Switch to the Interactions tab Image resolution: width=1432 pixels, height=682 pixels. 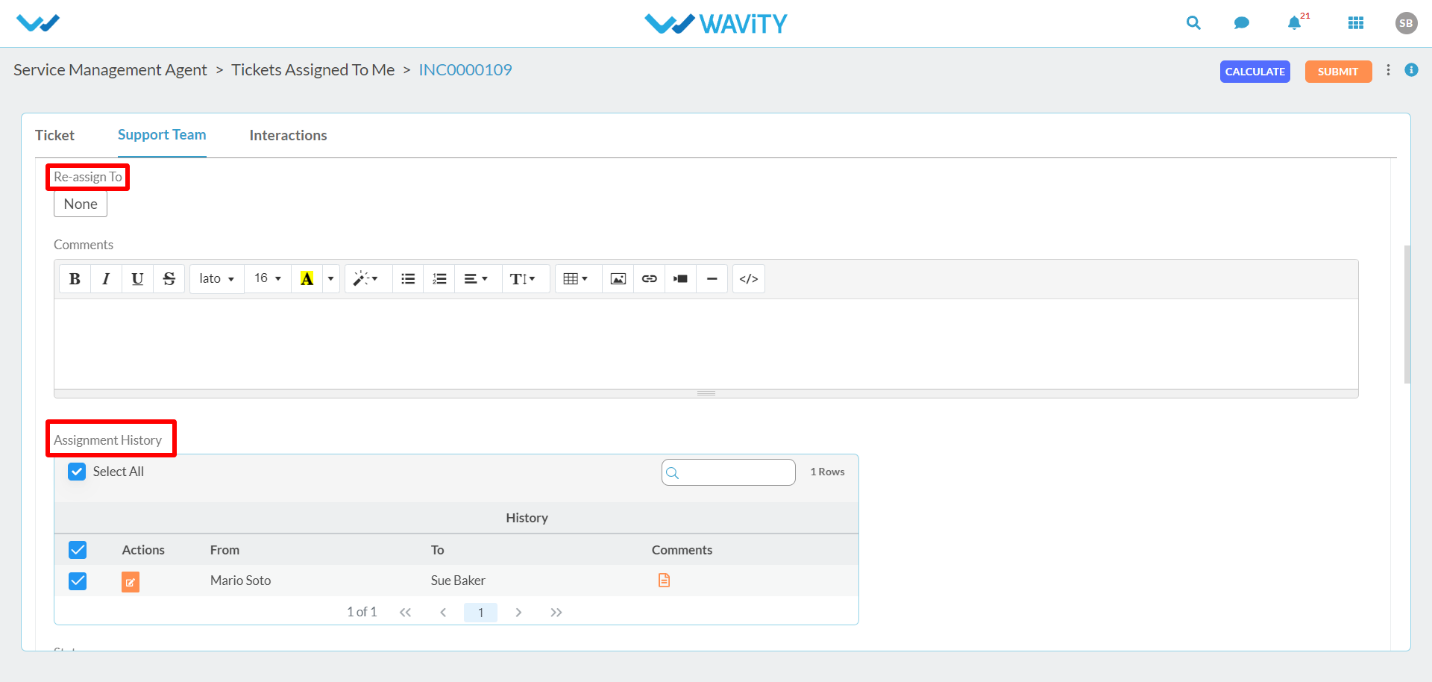[288, 135]
